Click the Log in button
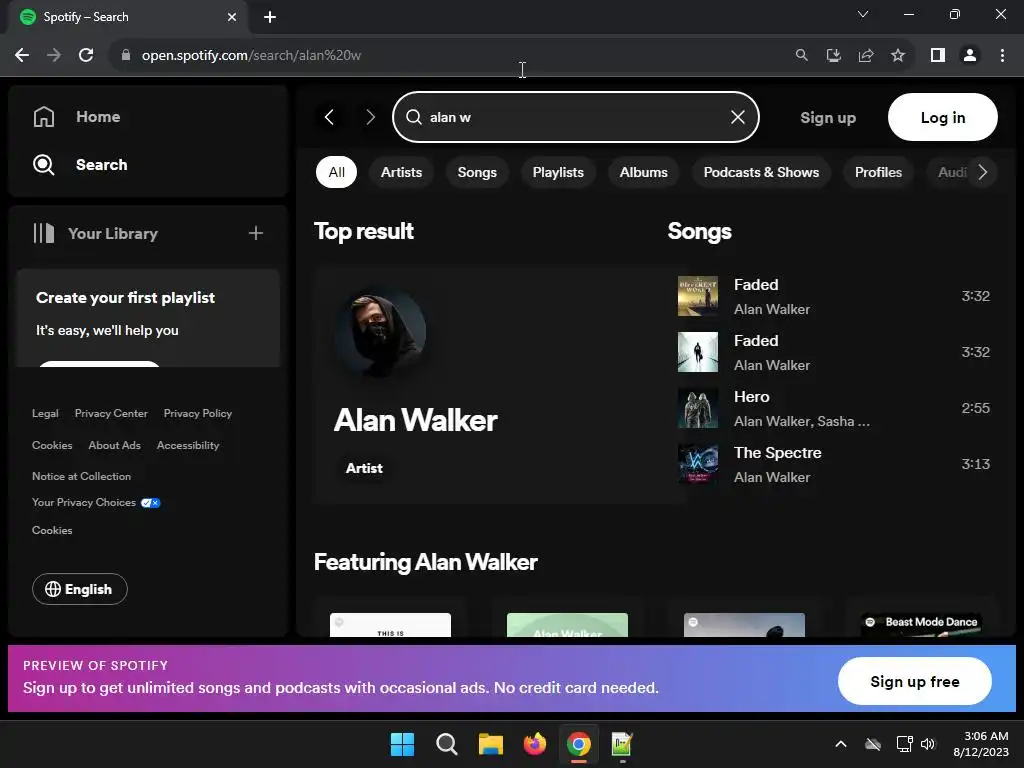Viewport: 1024px width, 768px height. coord(942,117)
